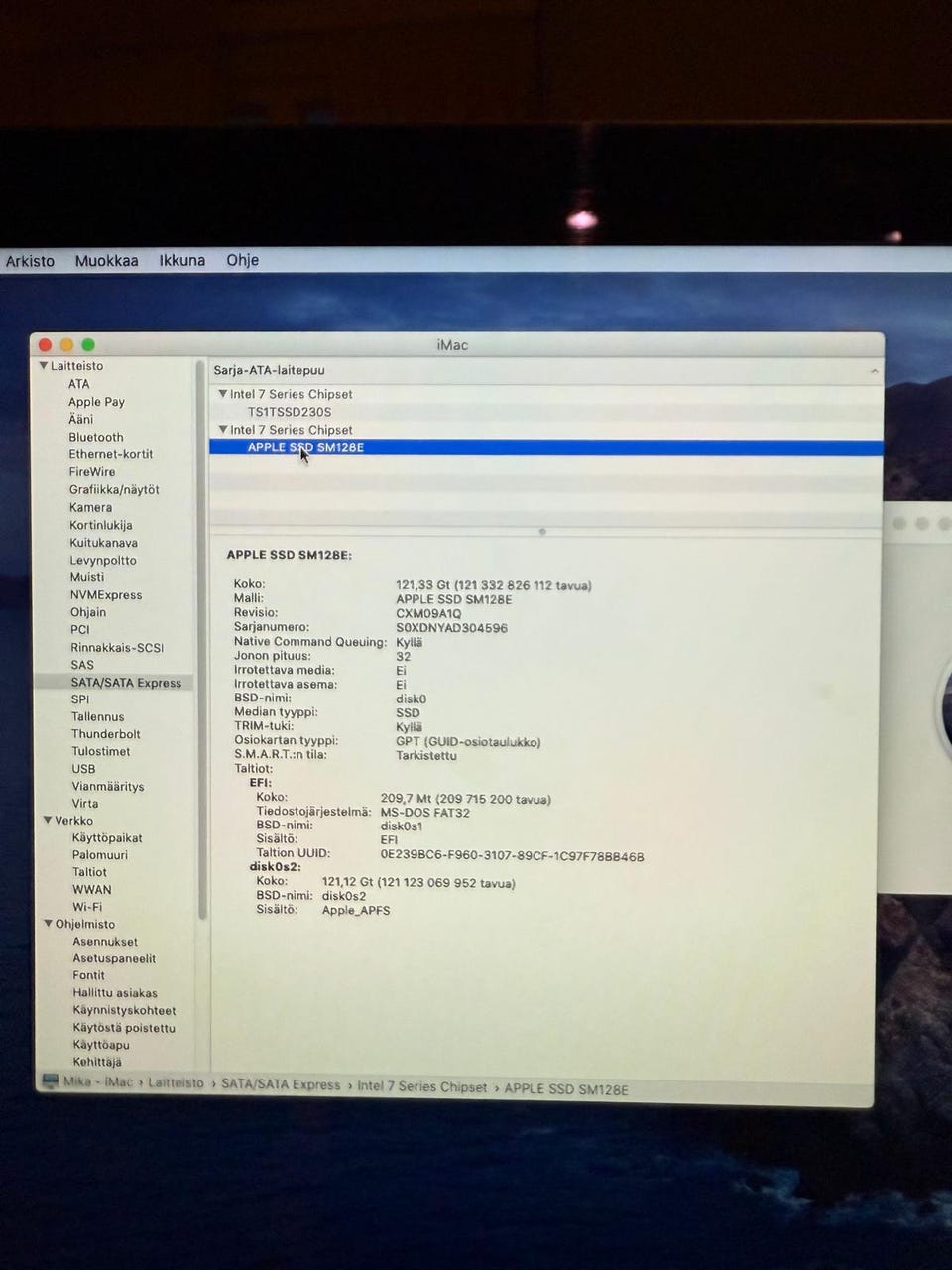Select Hallittu asiakas under Ohjelmisto
Screen dimensions: 952x1270
click(115, 993)
